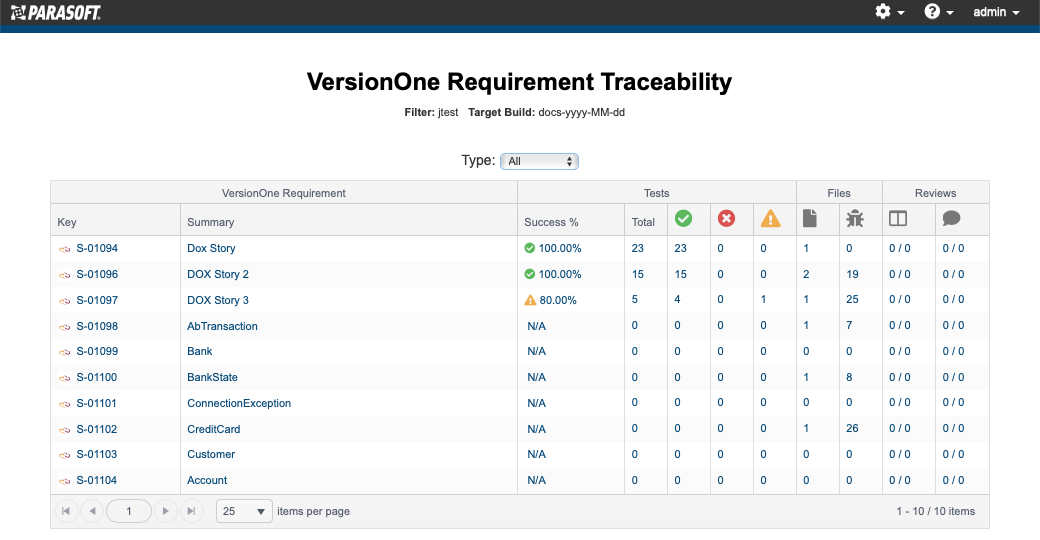The height and width of the screenshot is (540, 1040).
Task: Click the page number input field
Action: click(129, 511)
